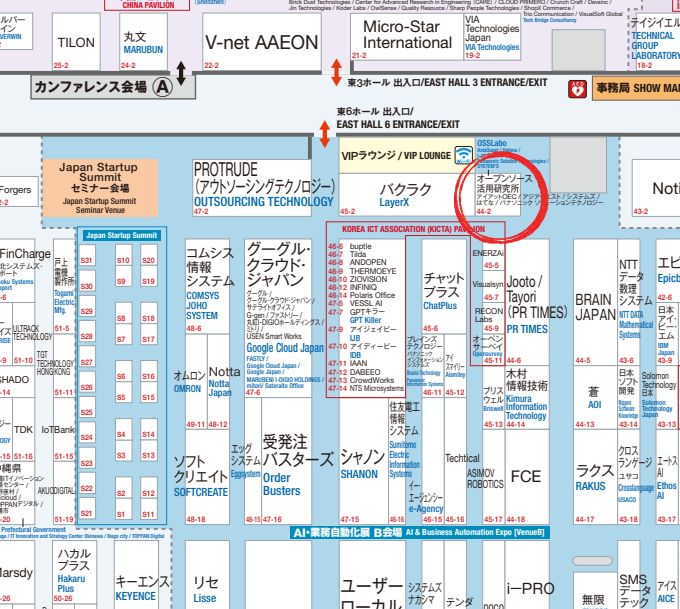This screenshot has height=609, width=680.
Task: Select the Notta Japan booth 48-12
Action: tap(219, 382)
